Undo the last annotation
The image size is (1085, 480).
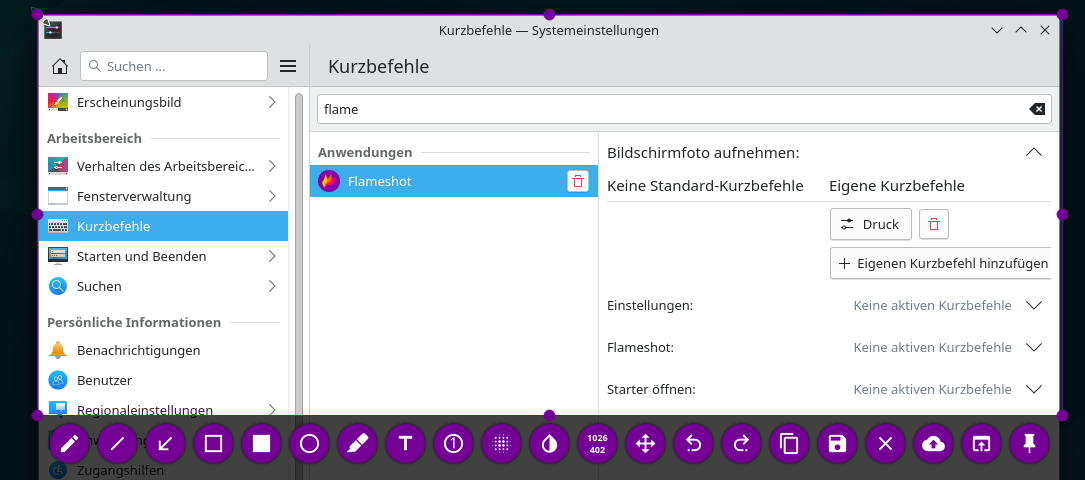click(x=693, y=443)
